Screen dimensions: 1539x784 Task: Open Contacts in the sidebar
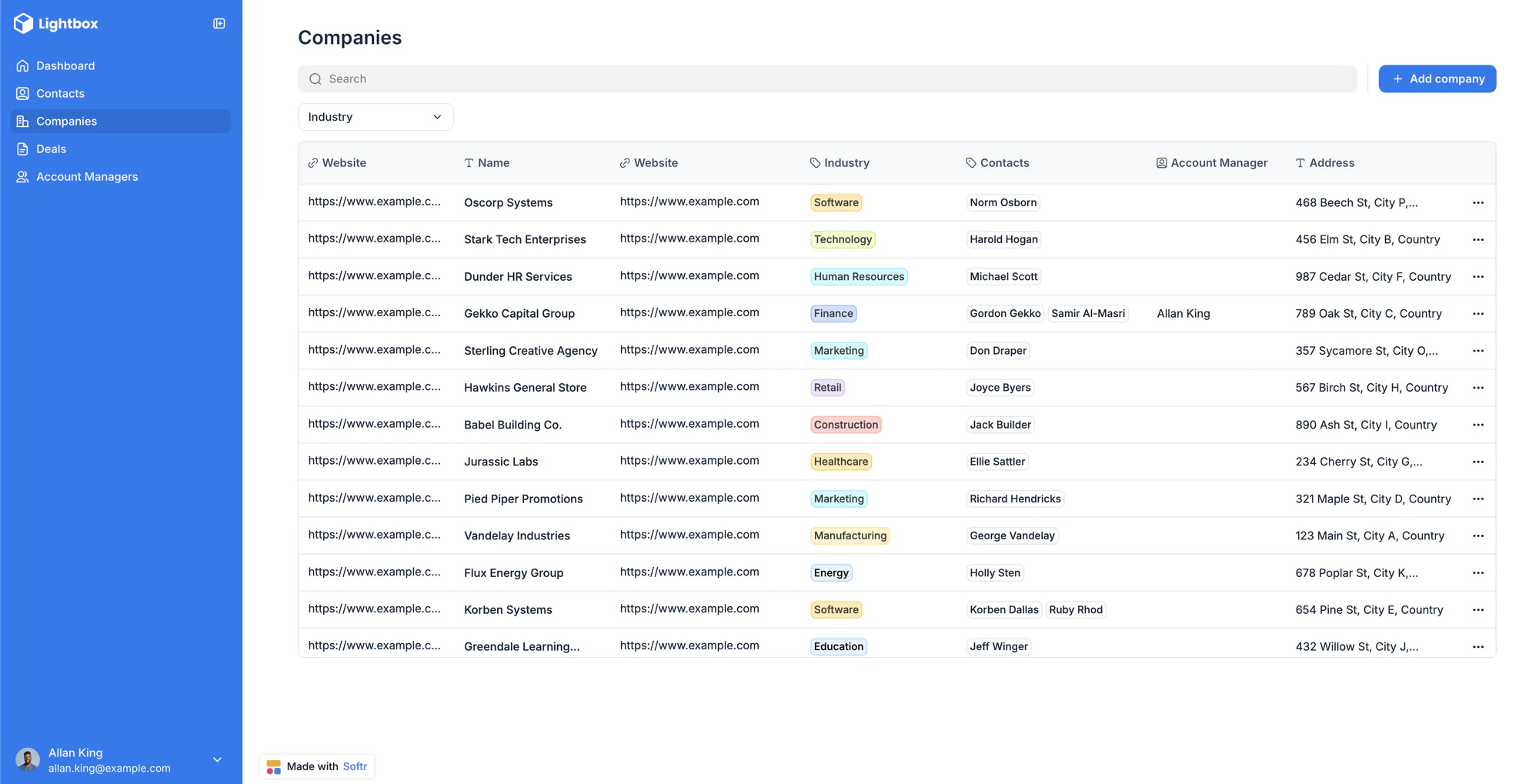pos(121,93)
